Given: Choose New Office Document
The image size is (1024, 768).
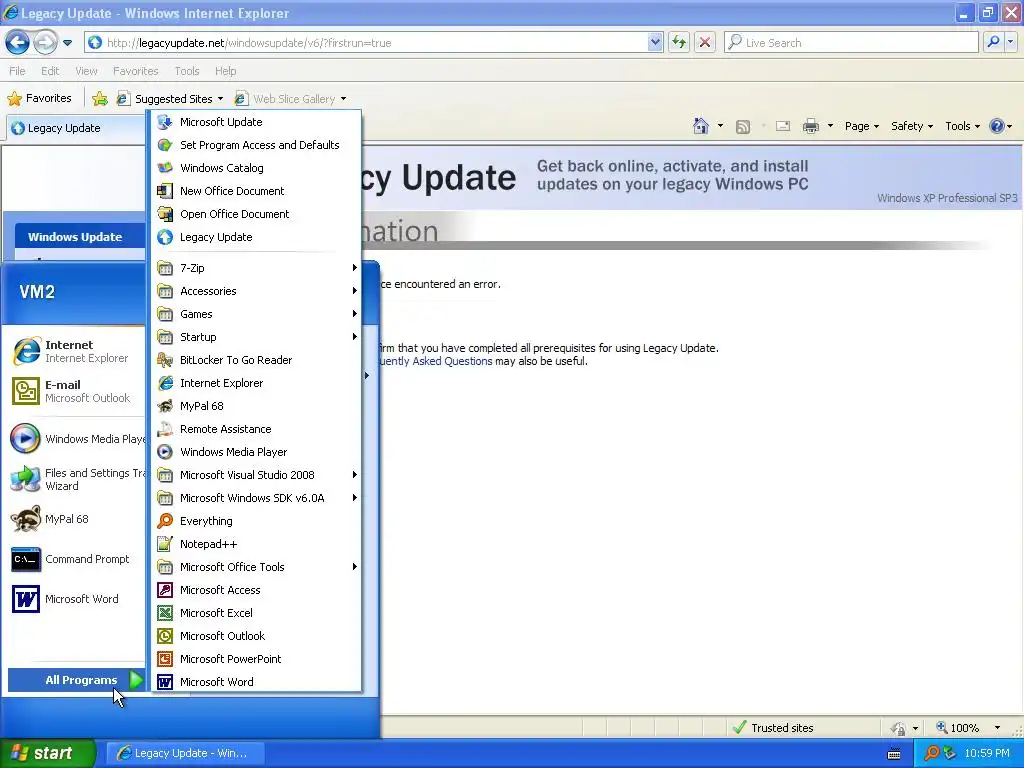Looking at the screenshot, I should (256, 191).
